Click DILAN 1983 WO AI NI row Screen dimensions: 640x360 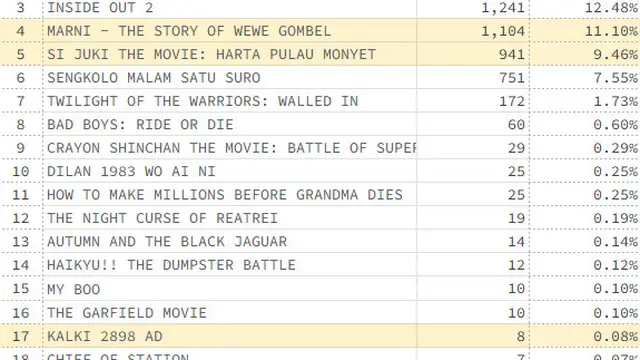pos(320,171)
